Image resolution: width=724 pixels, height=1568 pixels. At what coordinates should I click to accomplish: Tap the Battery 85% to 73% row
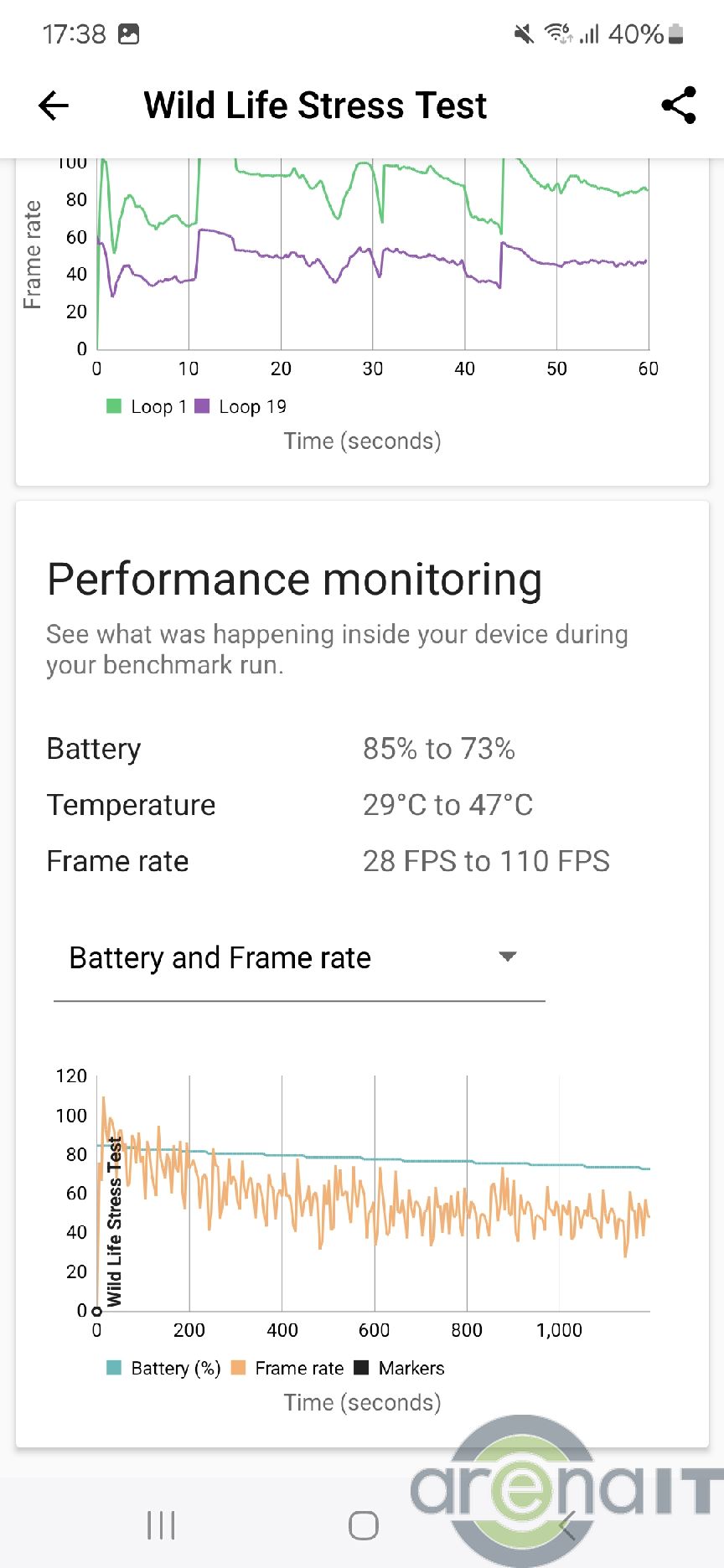click(281, 749)
